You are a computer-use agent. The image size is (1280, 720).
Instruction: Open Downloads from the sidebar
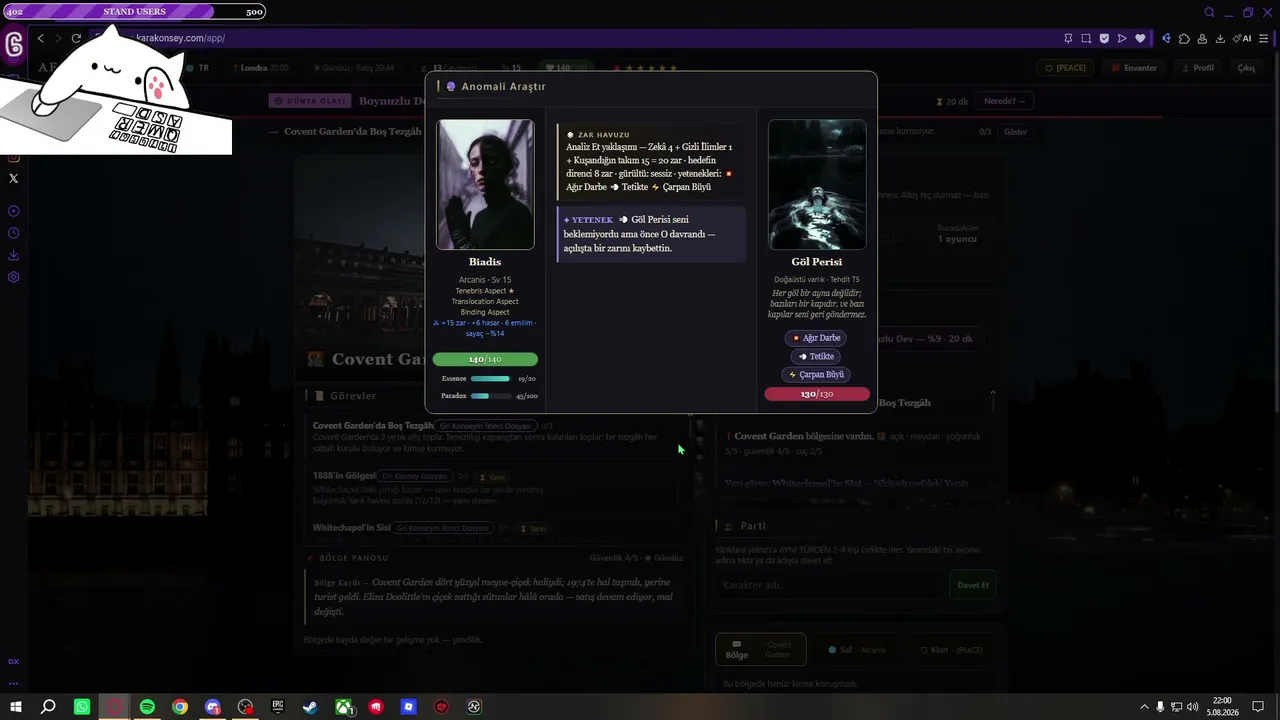pos(13,255)
